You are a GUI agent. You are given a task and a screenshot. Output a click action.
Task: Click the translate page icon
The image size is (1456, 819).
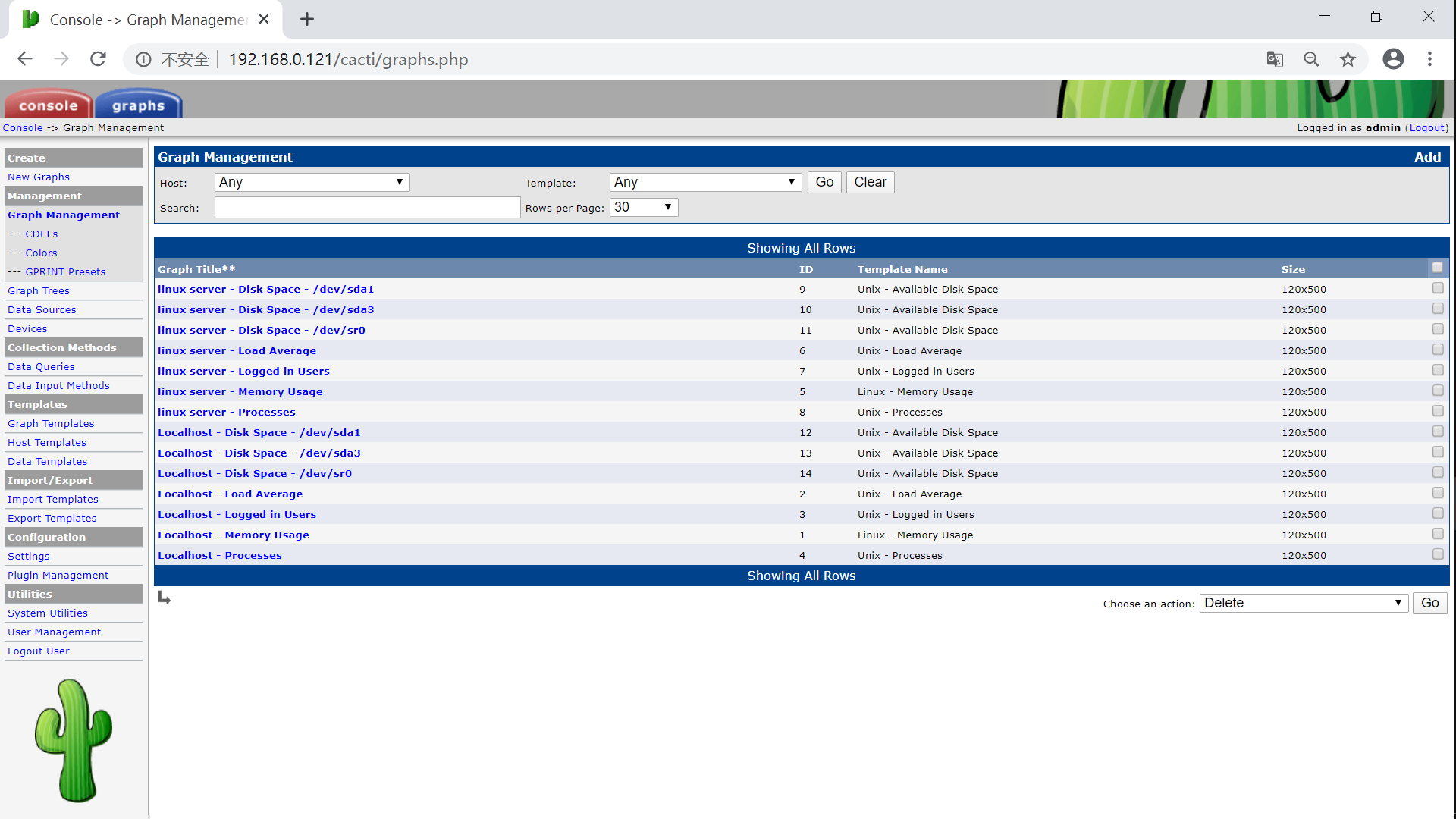pos(1275,59)
